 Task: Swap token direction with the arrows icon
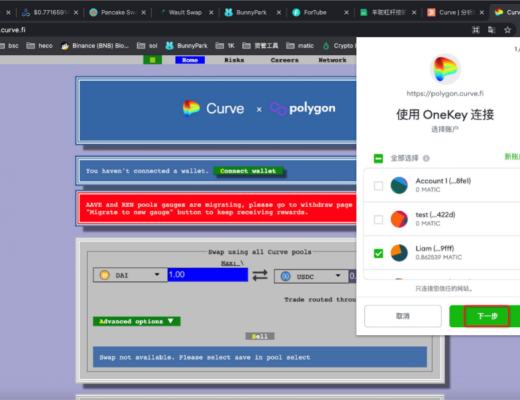[x=260, y=275]
